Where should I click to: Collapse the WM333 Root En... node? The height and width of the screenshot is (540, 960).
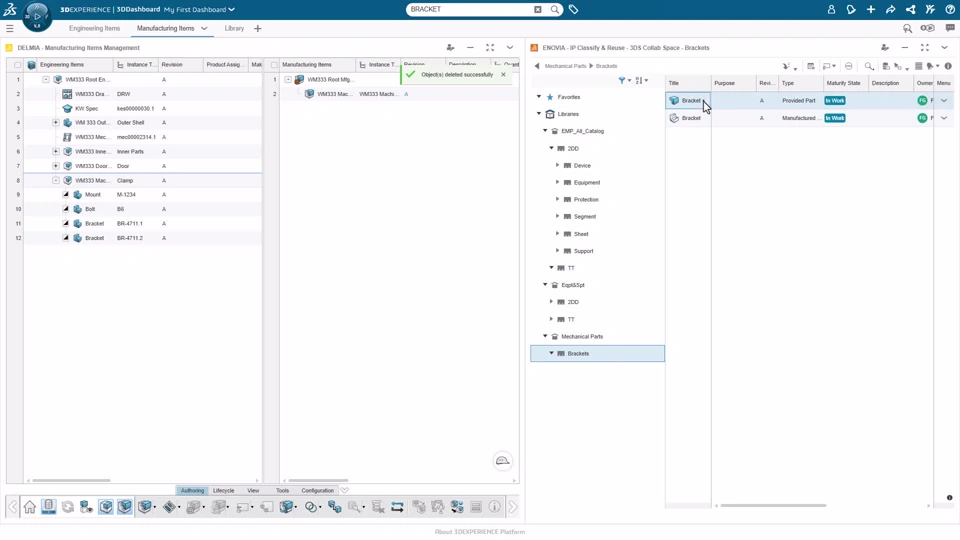46,80
